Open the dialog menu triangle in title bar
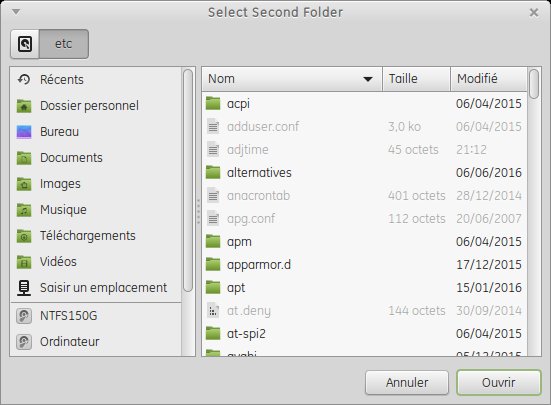 pyautogui.click(x=16, y=12)
